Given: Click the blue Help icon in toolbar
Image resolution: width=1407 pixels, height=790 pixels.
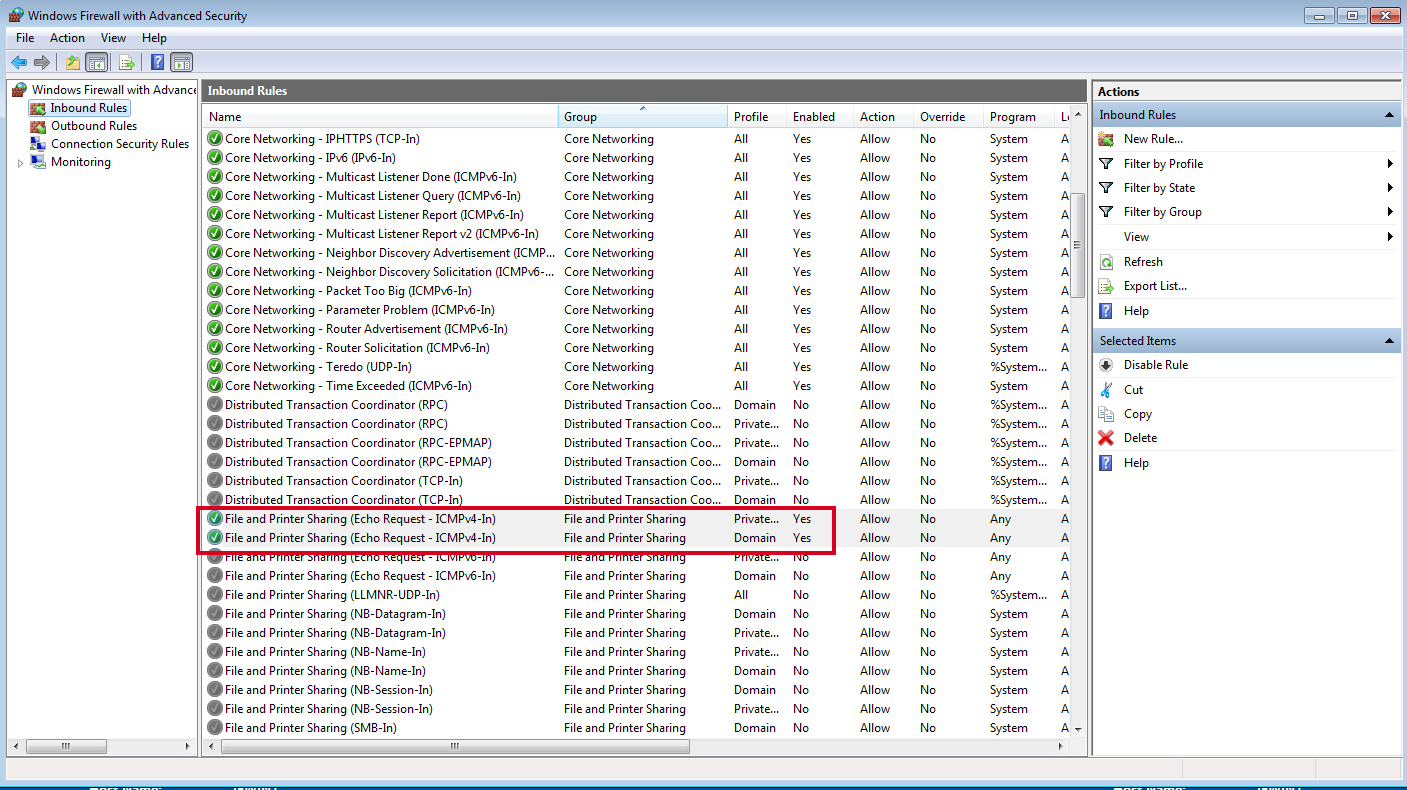Looking at the screenshot, I should click(x=157, y=61).
